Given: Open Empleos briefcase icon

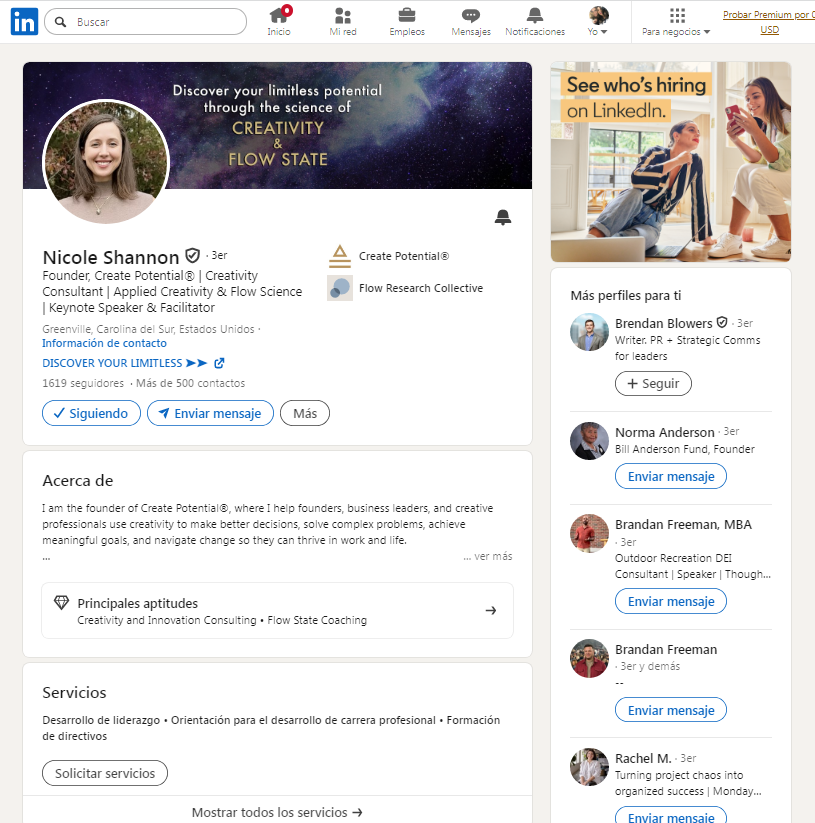Looking at the screenshot, I should coord(407,21).
